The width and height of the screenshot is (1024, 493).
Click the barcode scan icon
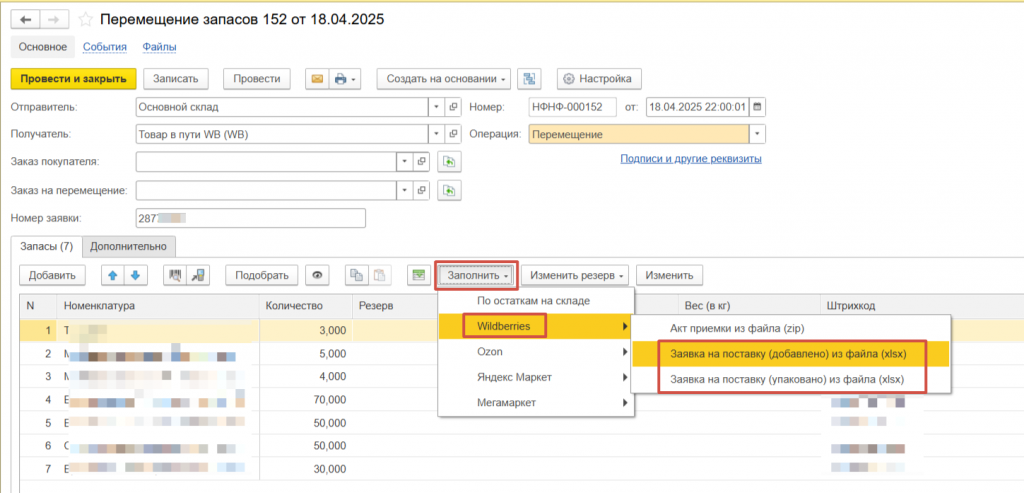176,275
